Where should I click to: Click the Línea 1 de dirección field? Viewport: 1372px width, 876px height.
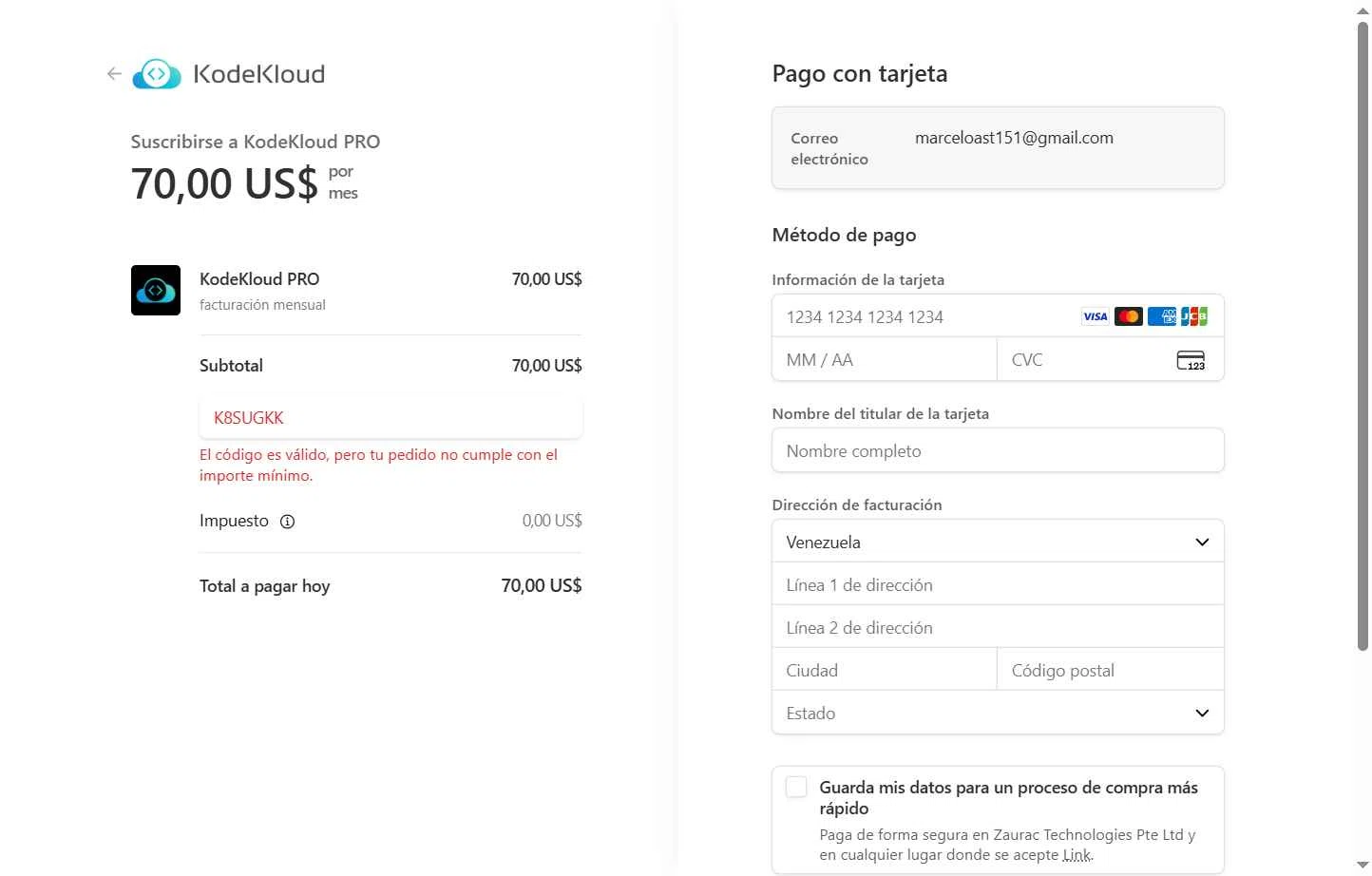pyautogui.click(x=998, y=585)
